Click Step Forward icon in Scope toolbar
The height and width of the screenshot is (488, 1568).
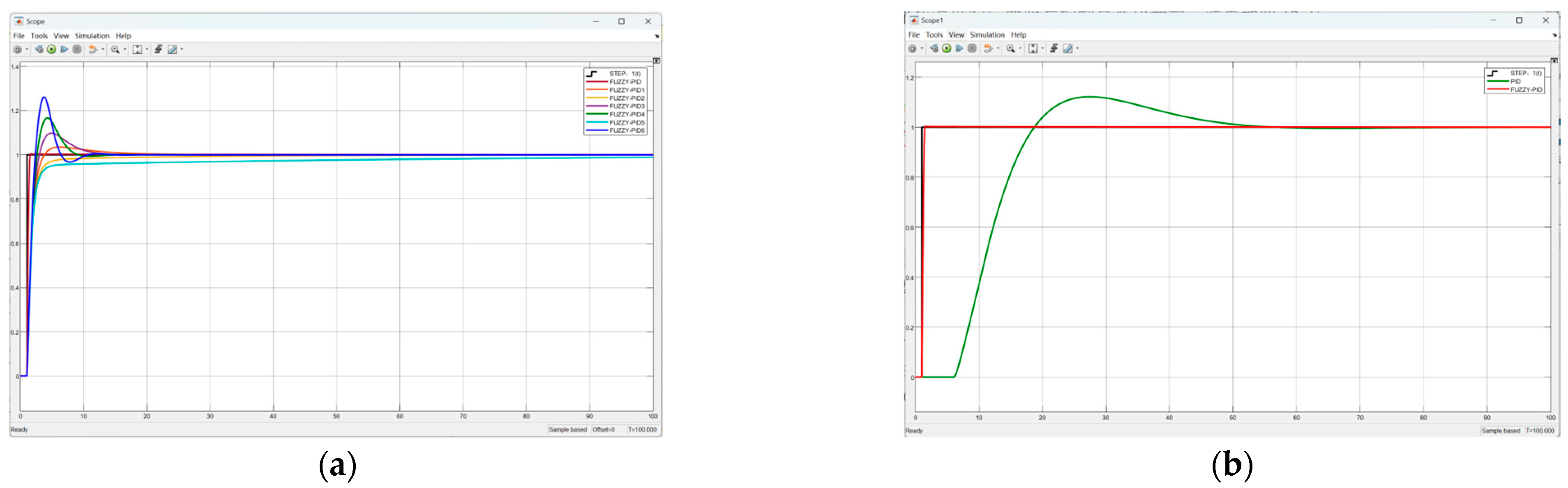coord(64,49)
